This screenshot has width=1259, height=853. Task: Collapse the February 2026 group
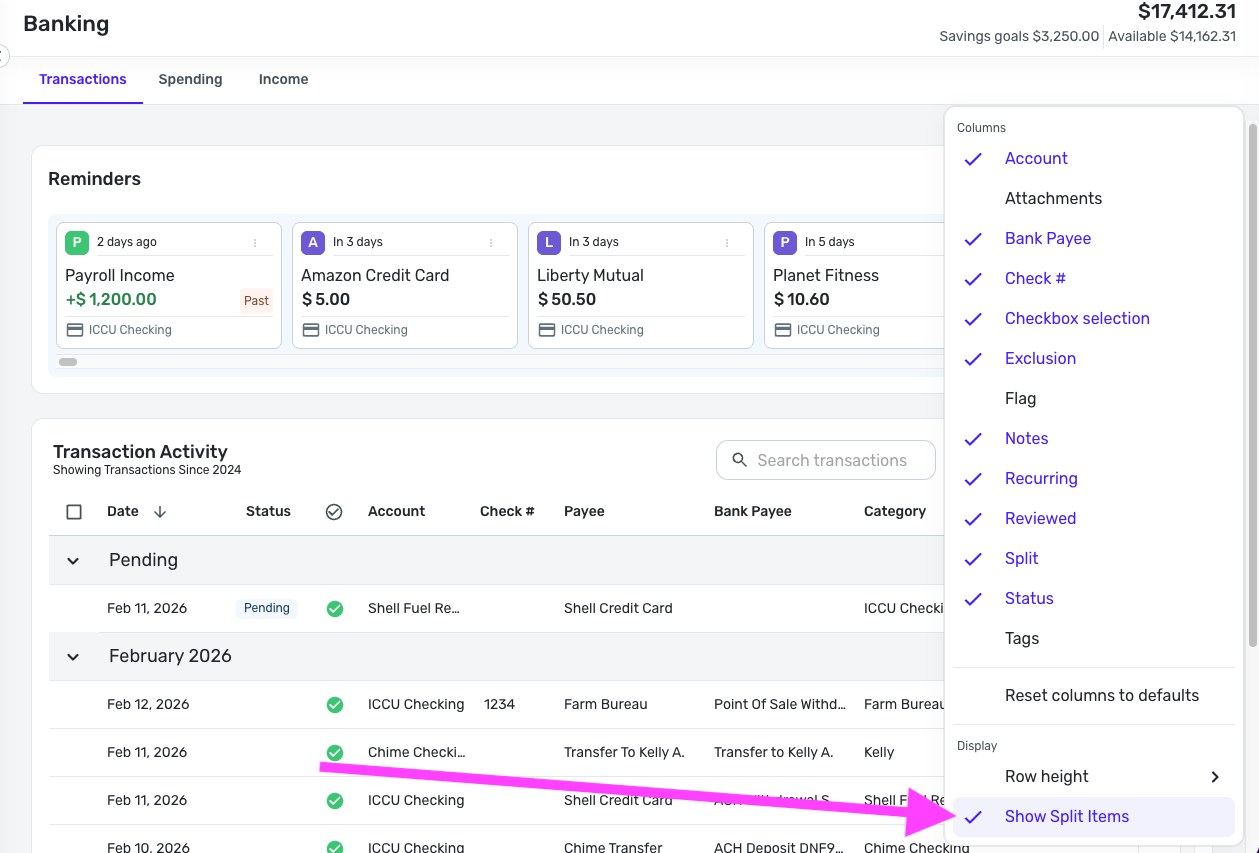73,657
